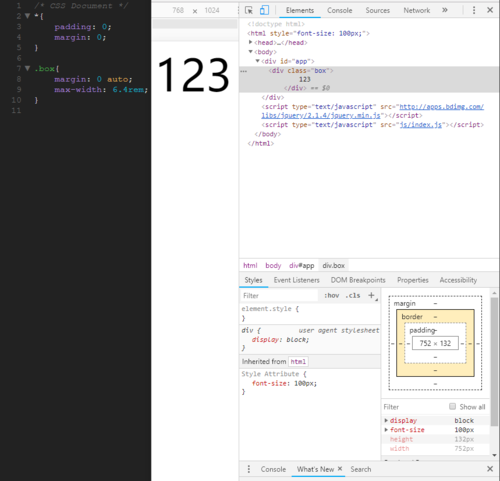Click the html inherited-from link
The image size is (500, 481).
(x=298, y=361)
